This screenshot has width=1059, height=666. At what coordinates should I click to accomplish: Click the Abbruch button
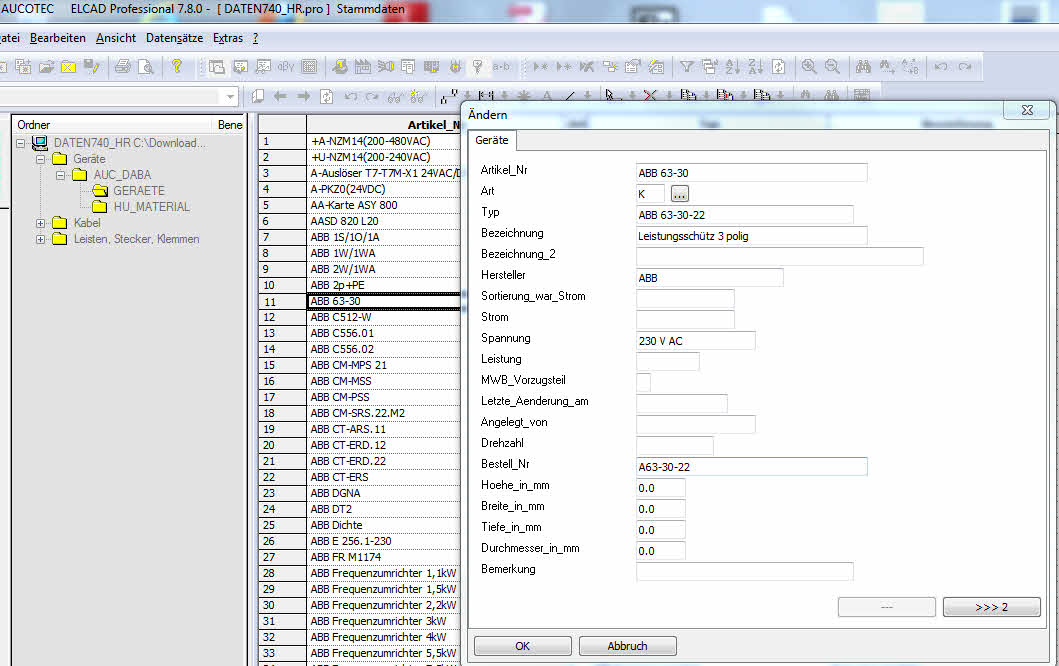(627, 646)
